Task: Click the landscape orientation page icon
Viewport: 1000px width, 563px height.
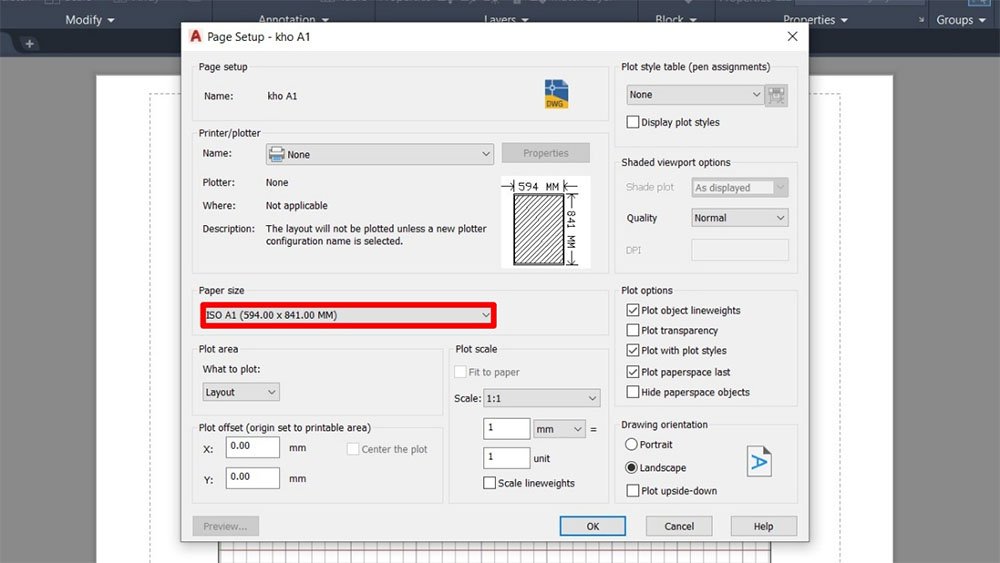Action: pyautogui.click(x=759, y=461)
